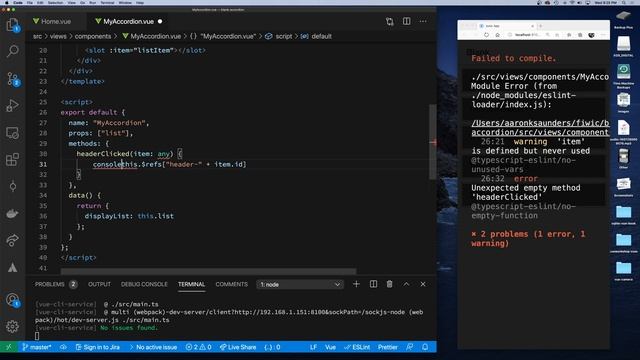Click the components breadcrumb
The width and height of the screenshot is (640, 360).
click(x=93, y=36)
